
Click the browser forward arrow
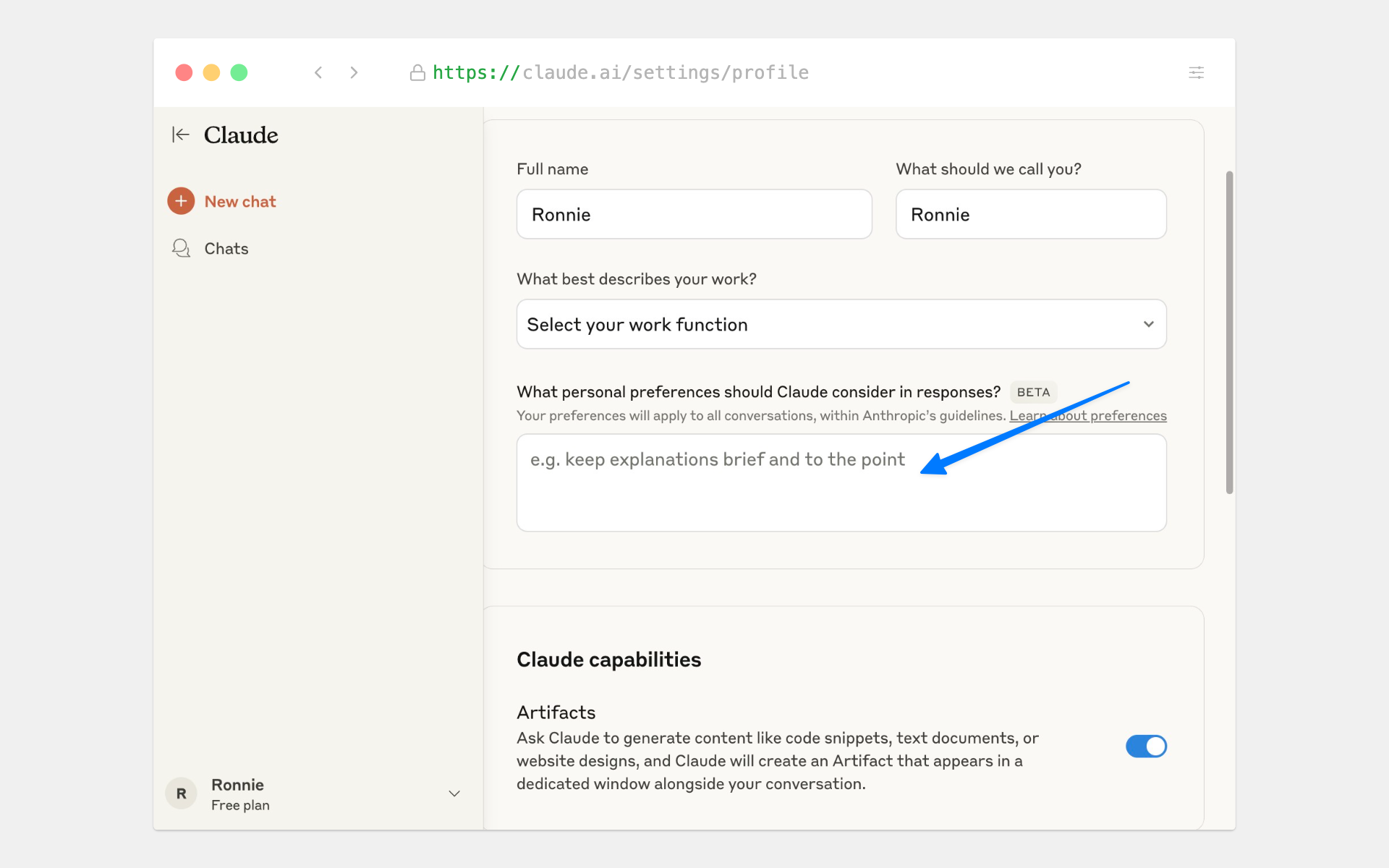coord(354,72)
